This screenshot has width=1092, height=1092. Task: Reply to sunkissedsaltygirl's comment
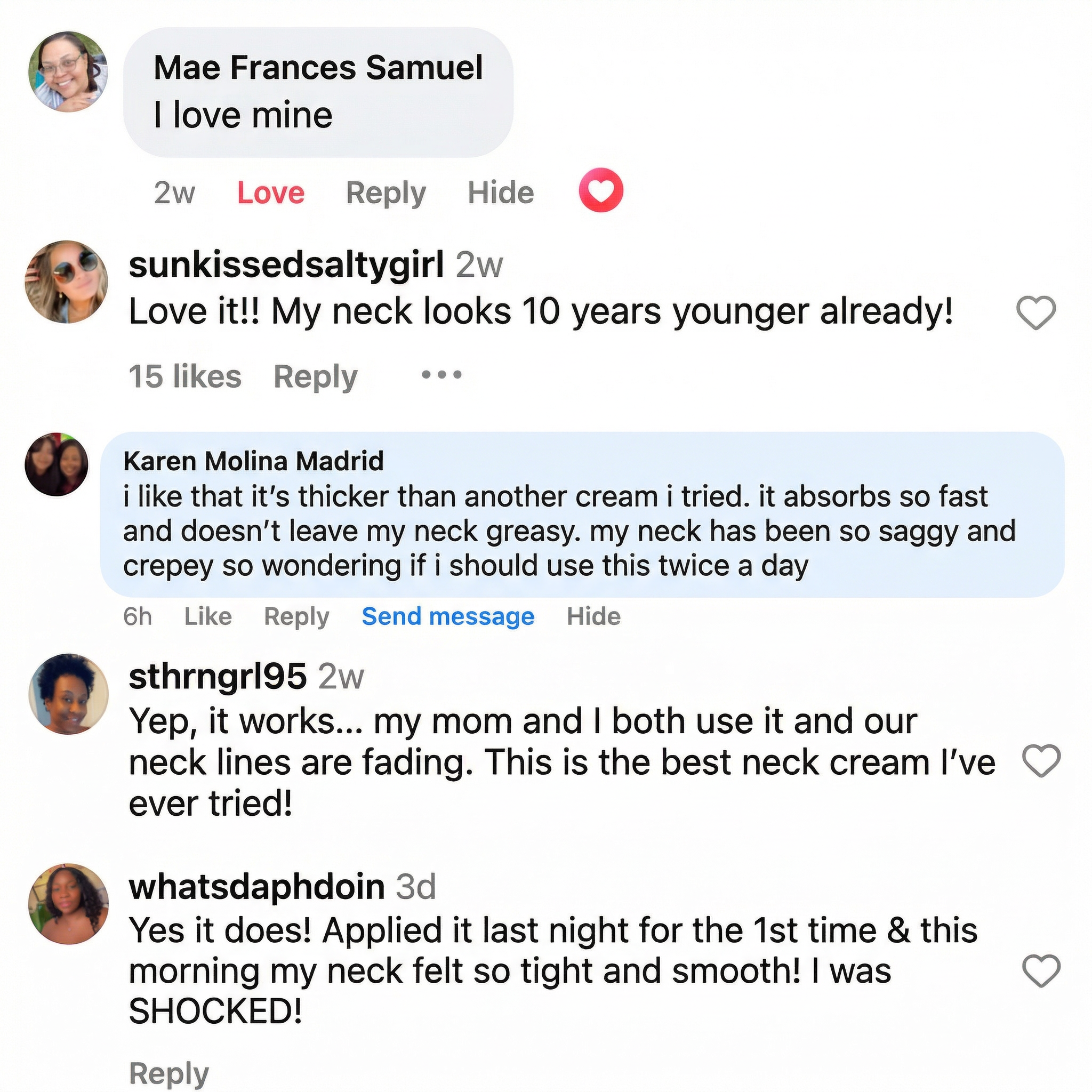tap(316, 376)
